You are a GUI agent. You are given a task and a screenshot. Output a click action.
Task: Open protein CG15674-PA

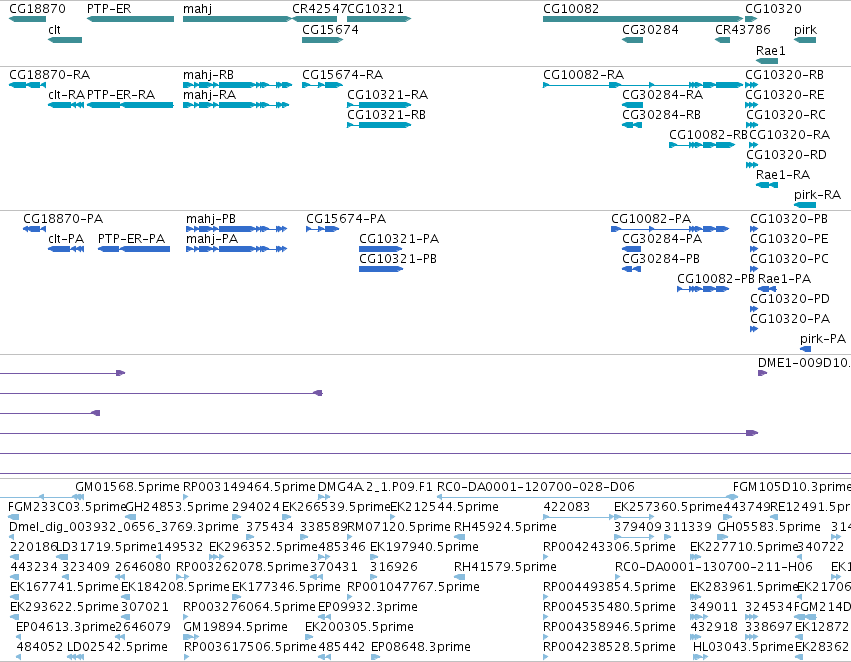coord(346,219)
